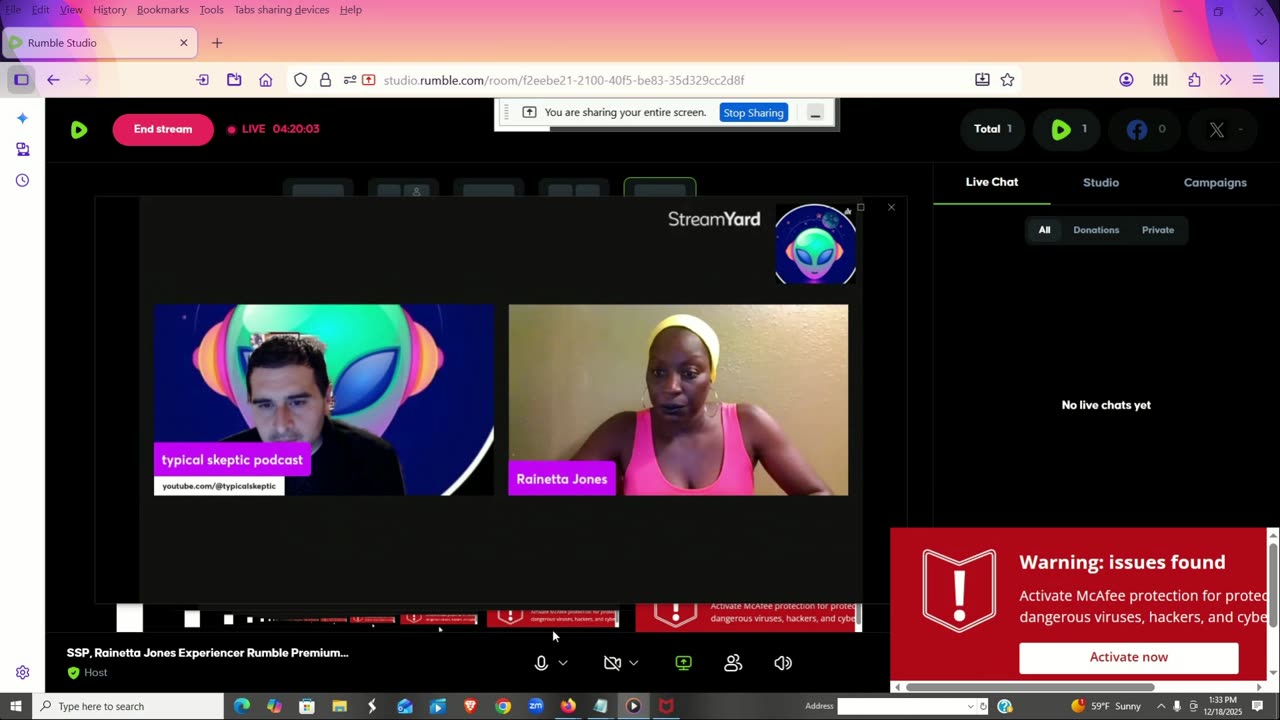Image resolution: width=1280 pixels, height=720 pixels.
Task: Open the Help menu
Action: [351, 10]
